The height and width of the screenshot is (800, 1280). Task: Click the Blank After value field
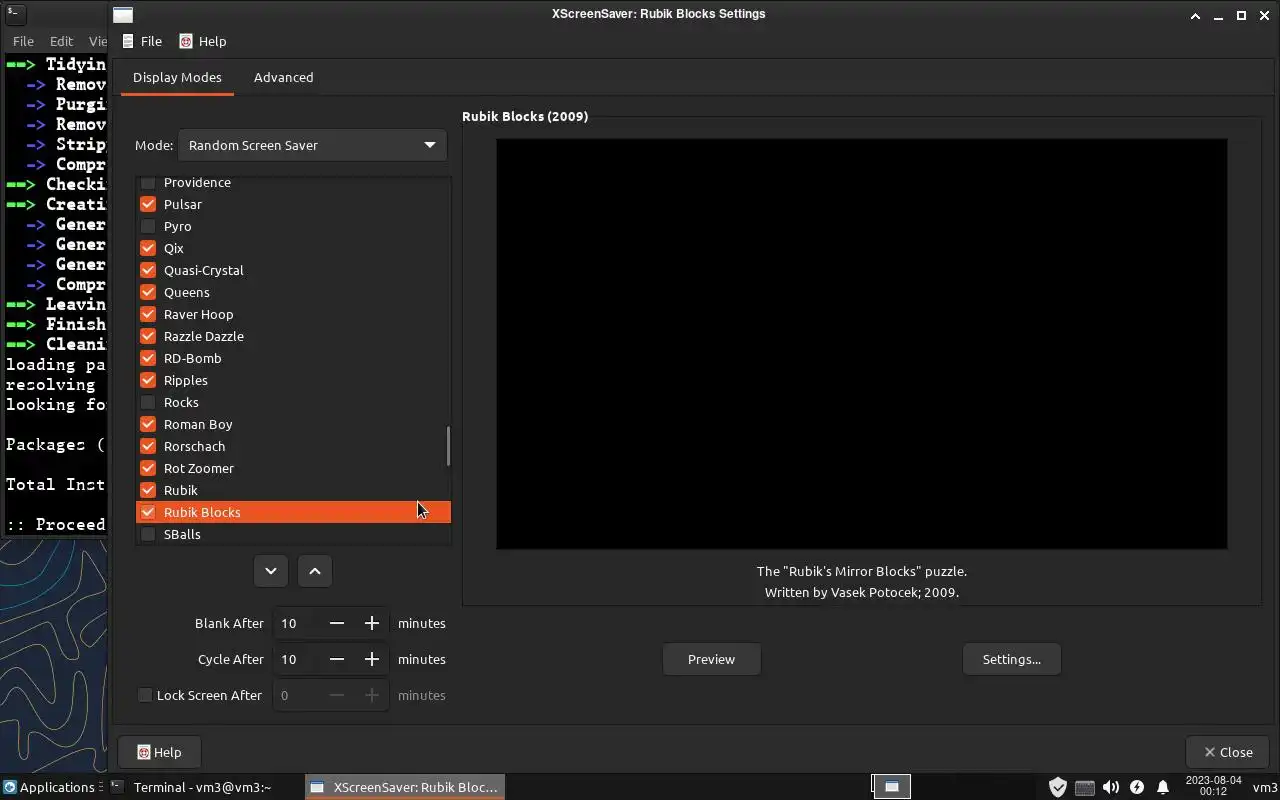coord(297,623)
